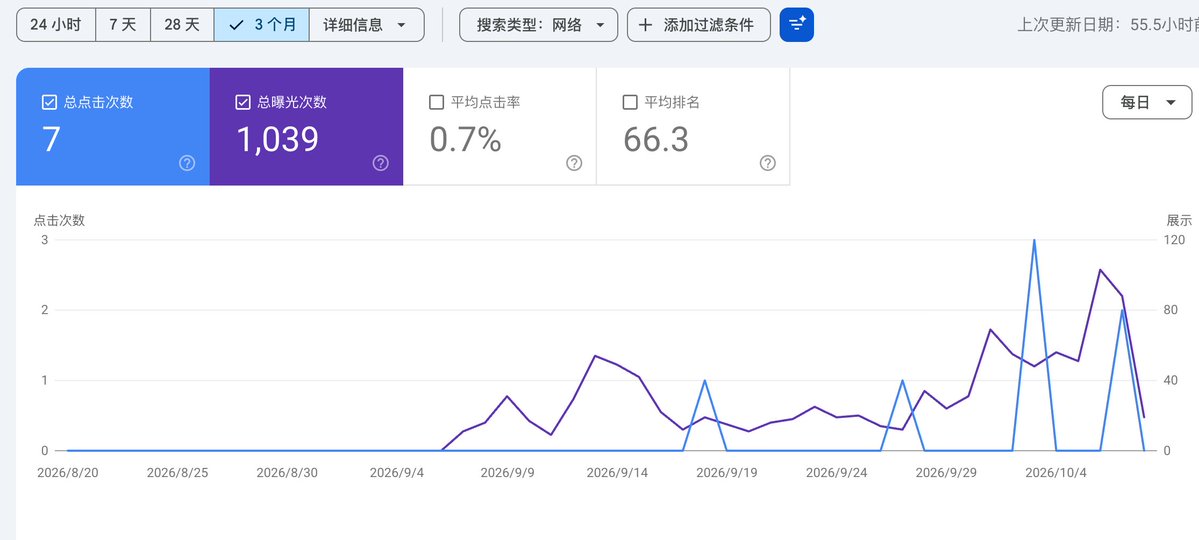The image size is (1199, 540).
Task: Click the 2026/8/25 axis date label
Action: pyautogui.click(x=177, y=473)
